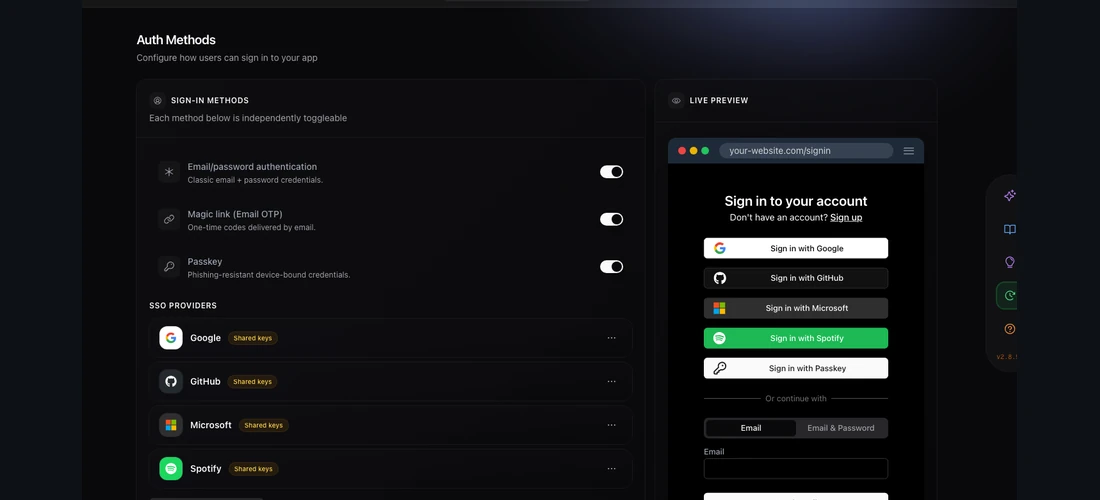Click Sign in with GitHub button
This screenshot has width=1100, height=500.
[796, 278]
